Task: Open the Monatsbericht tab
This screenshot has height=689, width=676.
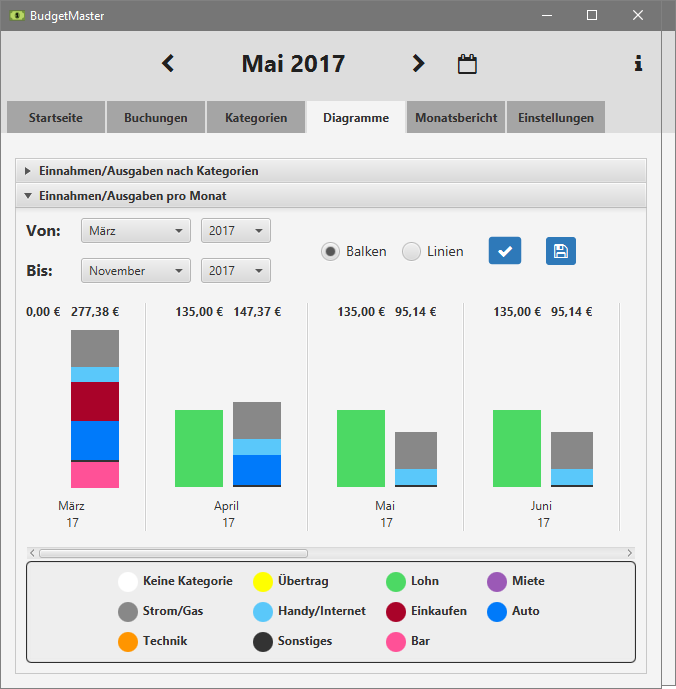Action: 456,117
